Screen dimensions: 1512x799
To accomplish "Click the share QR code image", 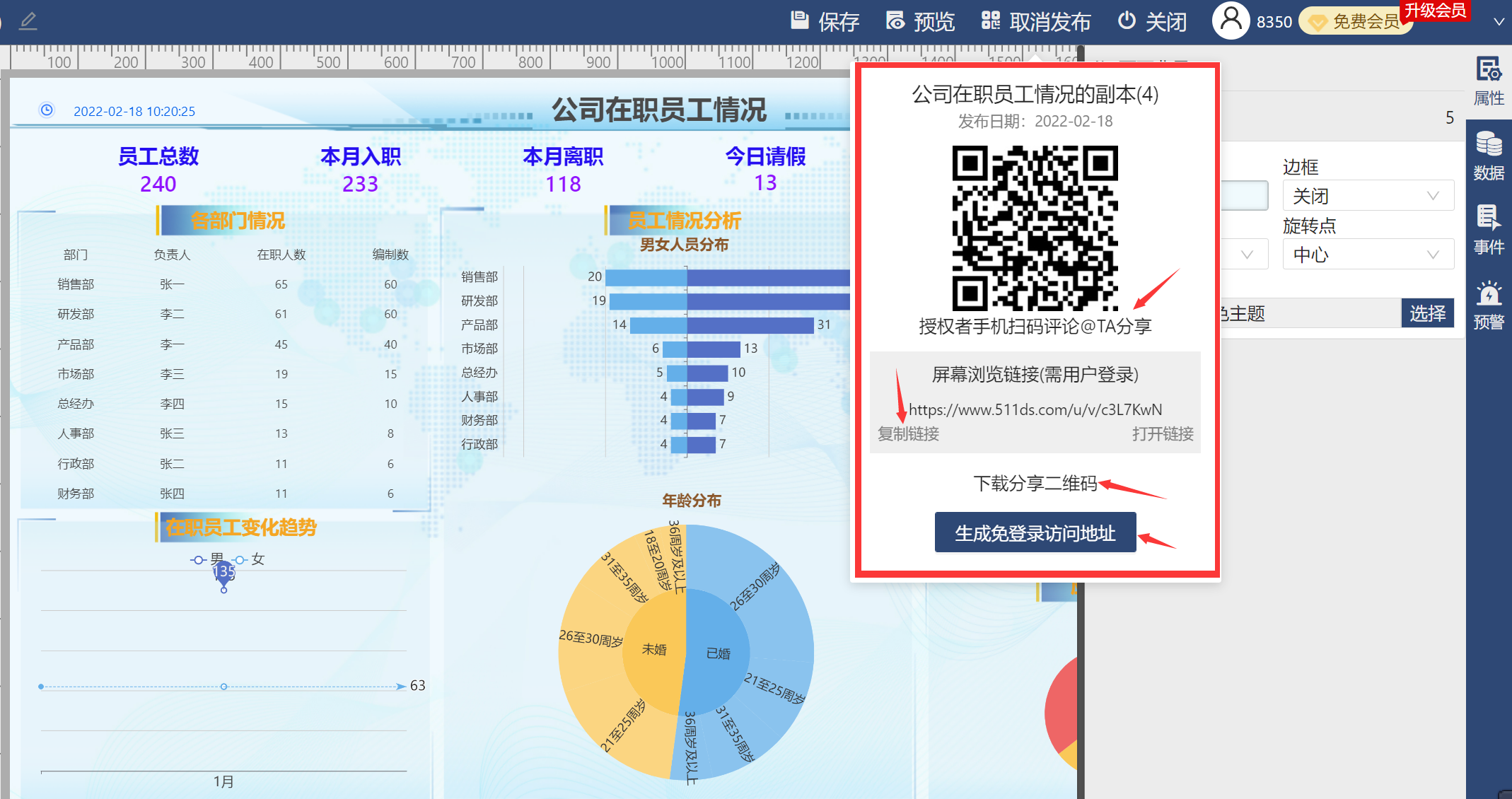I will pyautogui.click(x=1035, y=228).
